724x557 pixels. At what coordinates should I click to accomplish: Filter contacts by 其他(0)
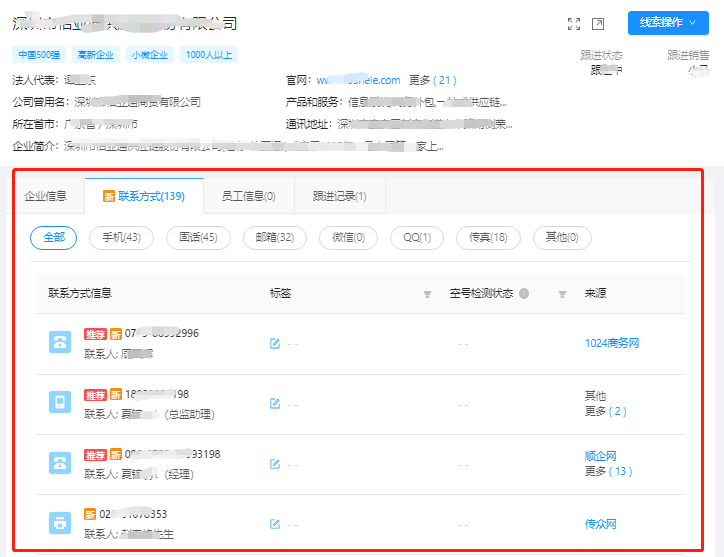562,237
